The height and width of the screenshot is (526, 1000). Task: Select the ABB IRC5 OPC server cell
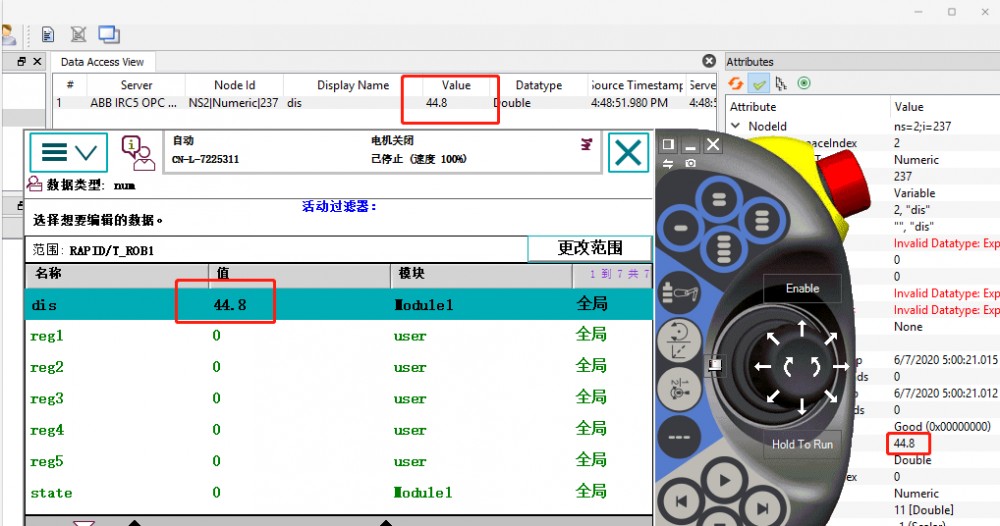click(x=133, y=103)
